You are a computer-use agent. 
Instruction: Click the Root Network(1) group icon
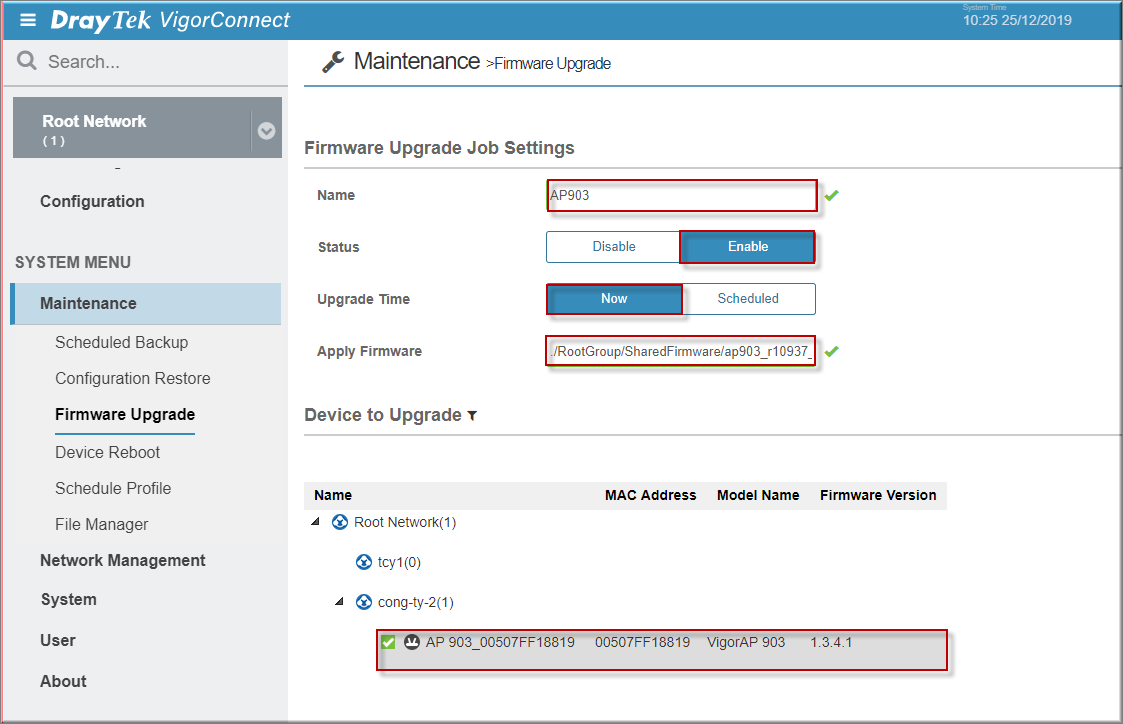click(x=340, y=522)
